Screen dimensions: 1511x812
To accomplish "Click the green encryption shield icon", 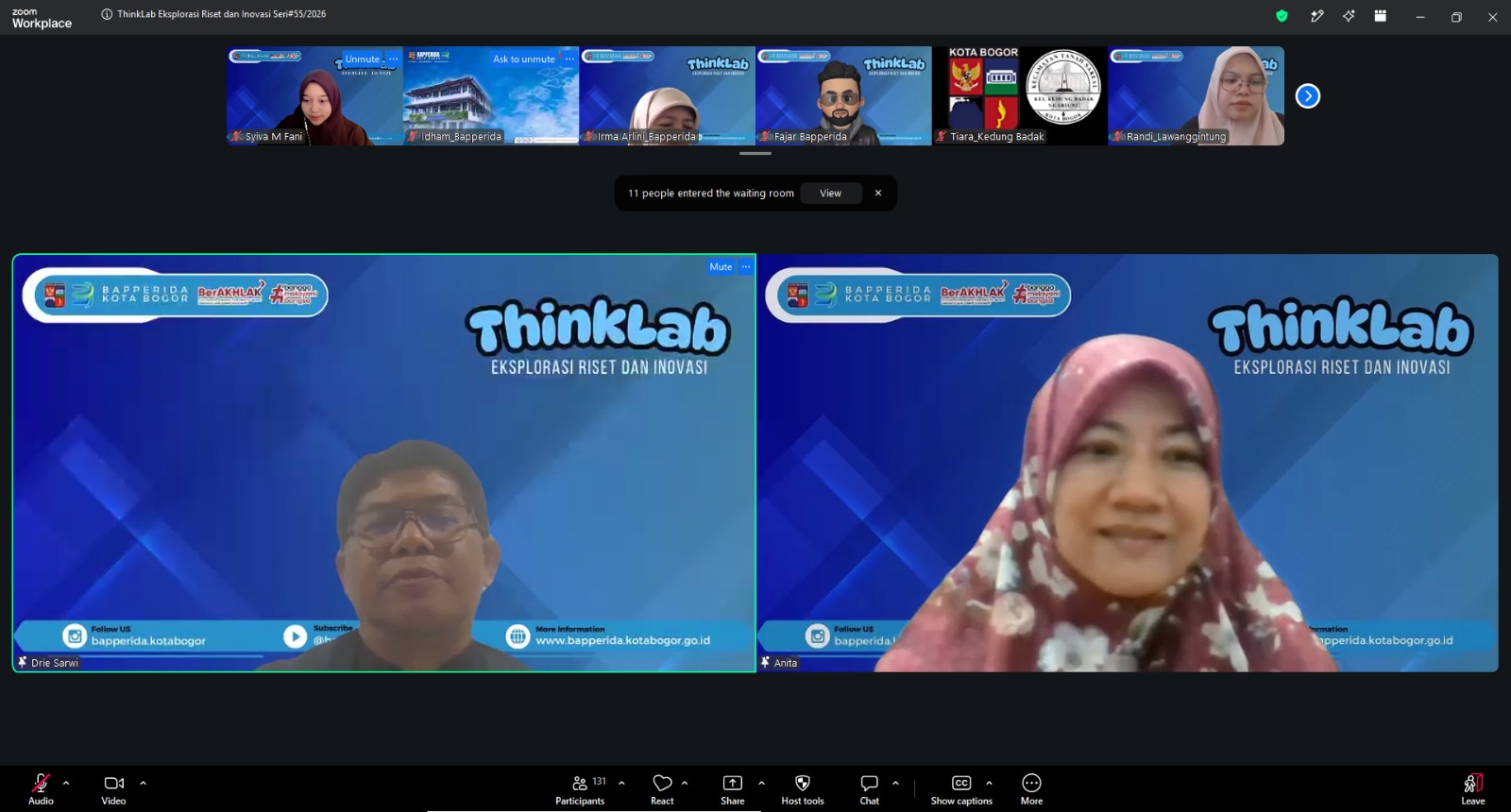I will (x=1282, y=16).
